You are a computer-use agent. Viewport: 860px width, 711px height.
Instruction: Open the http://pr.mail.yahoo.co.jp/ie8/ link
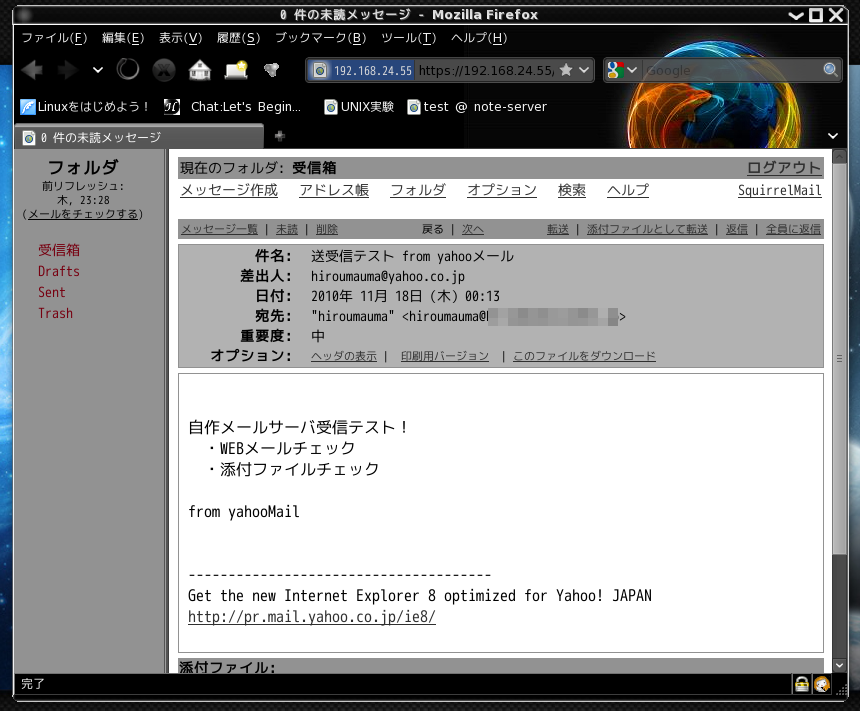pyautogui.click(x=312, y=617)
